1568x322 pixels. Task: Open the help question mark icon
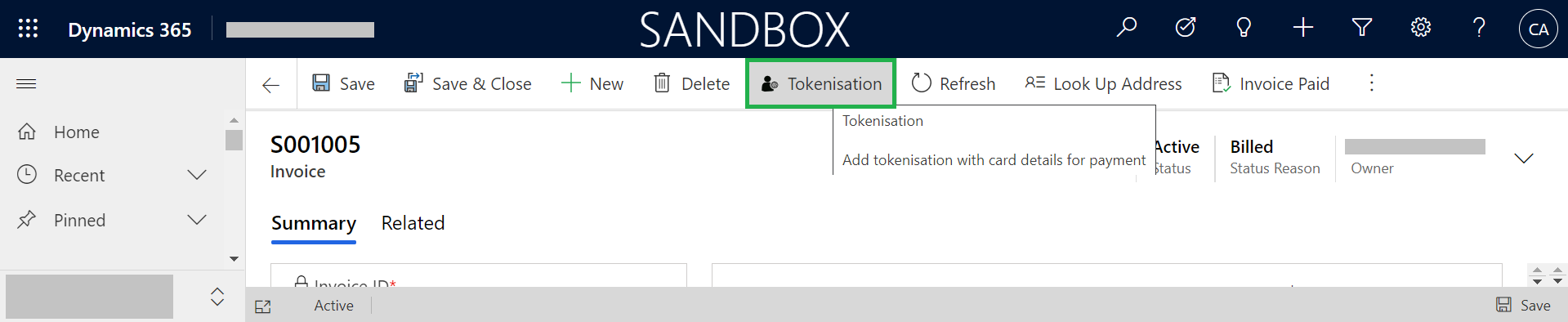click(1479, 28)
